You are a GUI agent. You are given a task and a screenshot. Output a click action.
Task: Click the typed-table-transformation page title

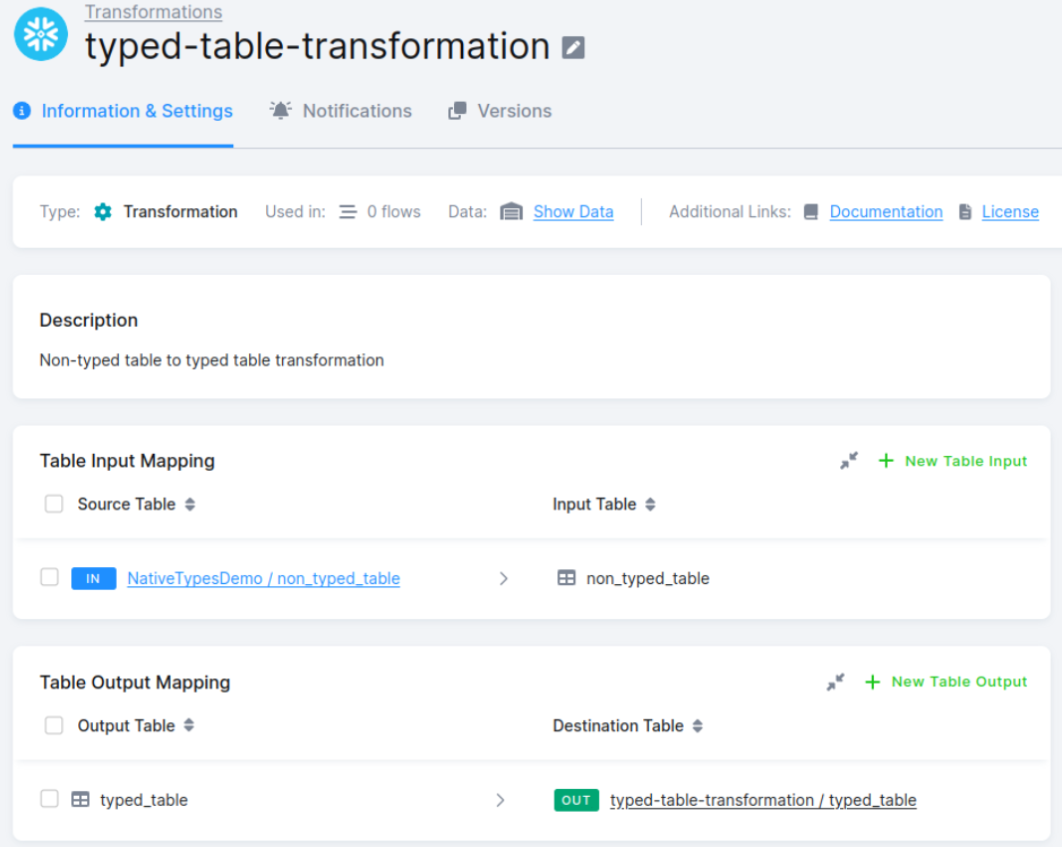pyautogui.click(x=317, y=47)
